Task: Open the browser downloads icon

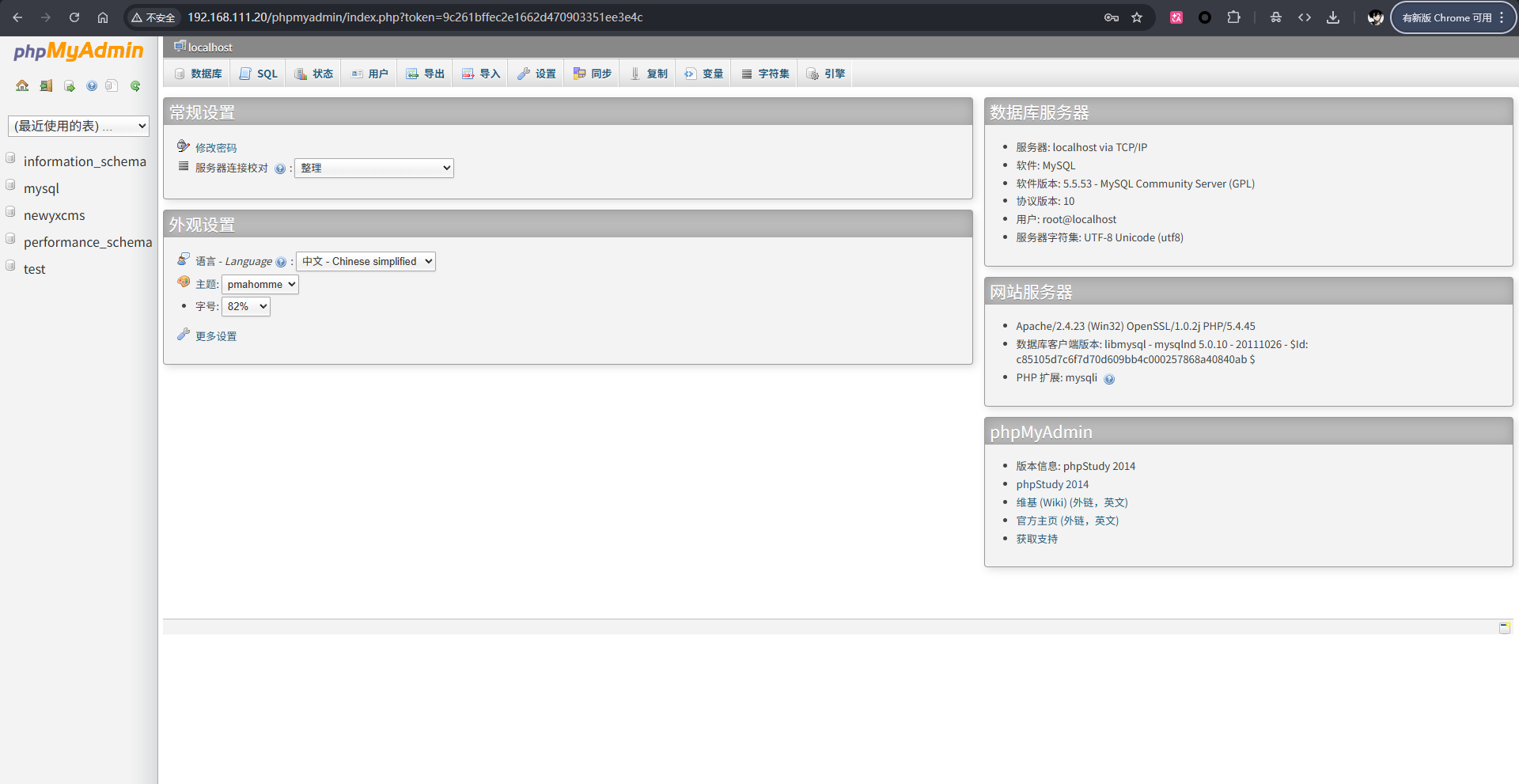Action: pos(1333,17)
